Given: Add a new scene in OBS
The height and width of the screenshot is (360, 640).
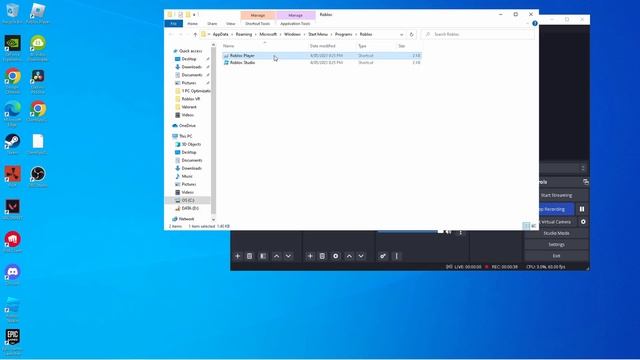Looking at the screenshot, I should tap(238, 256).
